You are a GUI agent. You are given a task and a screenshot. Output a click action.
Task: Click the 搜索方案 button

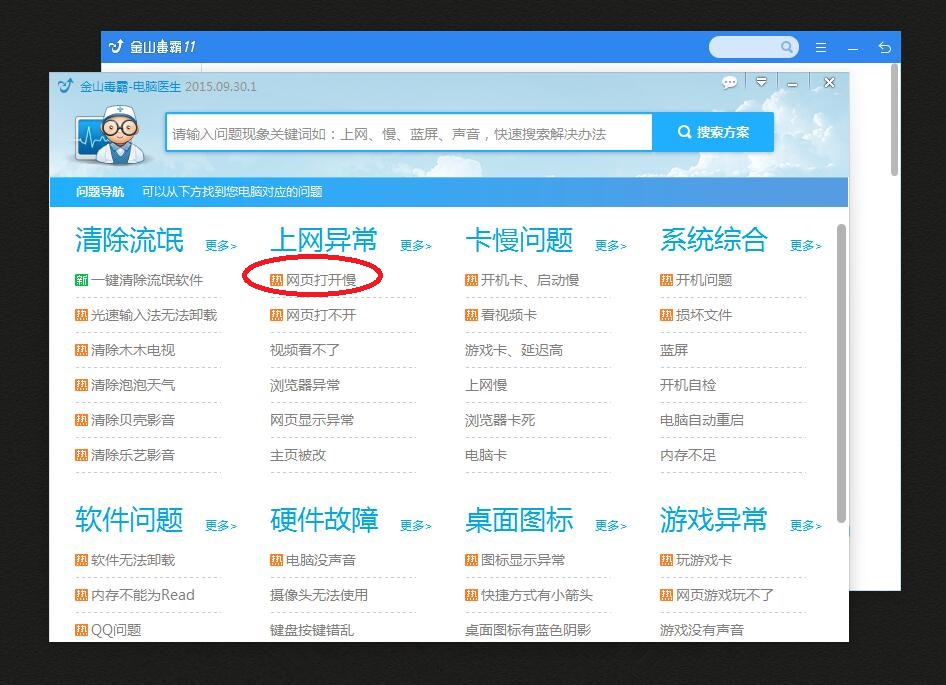713,132
